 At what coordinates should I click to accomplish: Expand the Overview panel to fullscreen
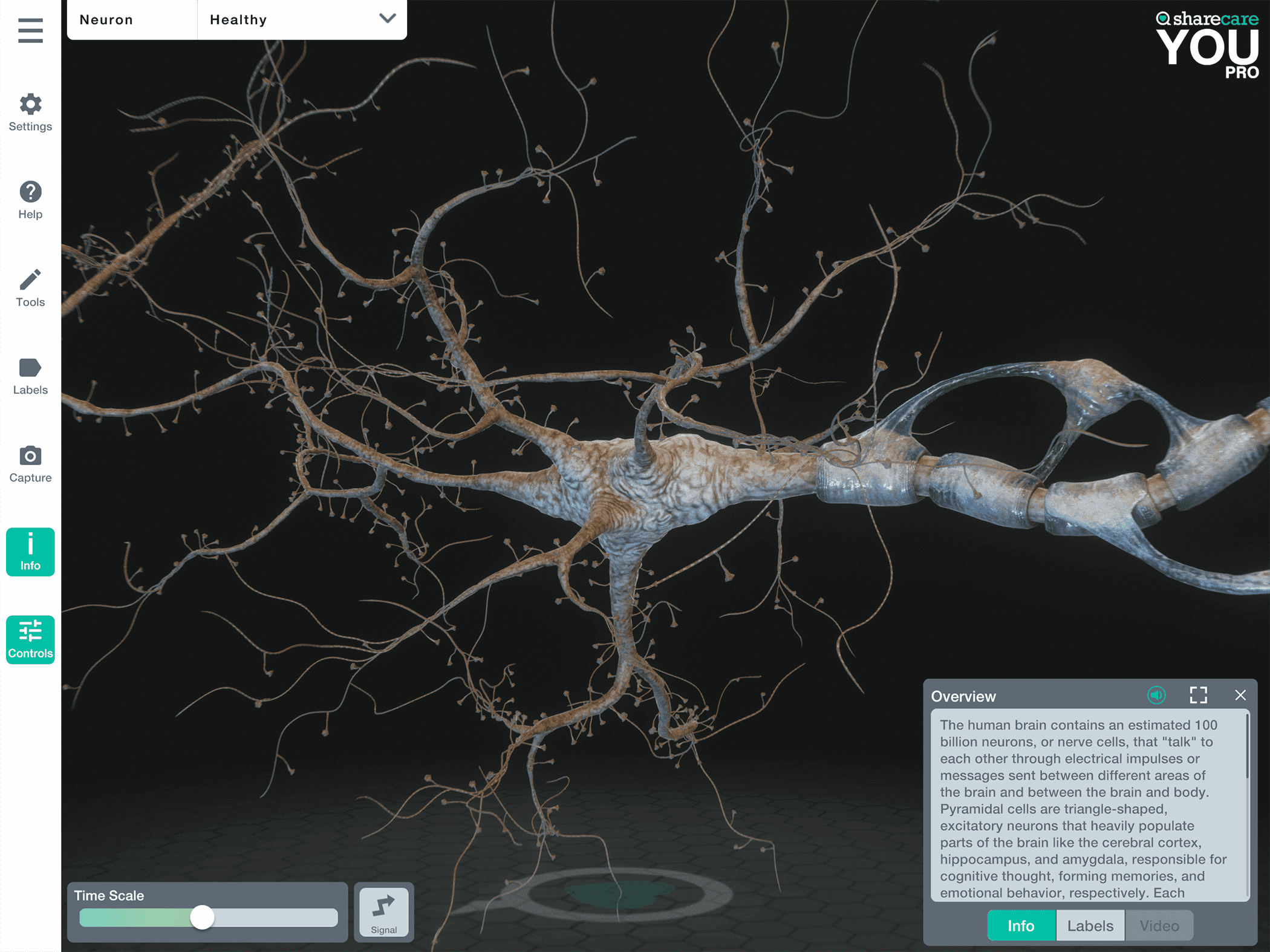[x=1198, y=695]
